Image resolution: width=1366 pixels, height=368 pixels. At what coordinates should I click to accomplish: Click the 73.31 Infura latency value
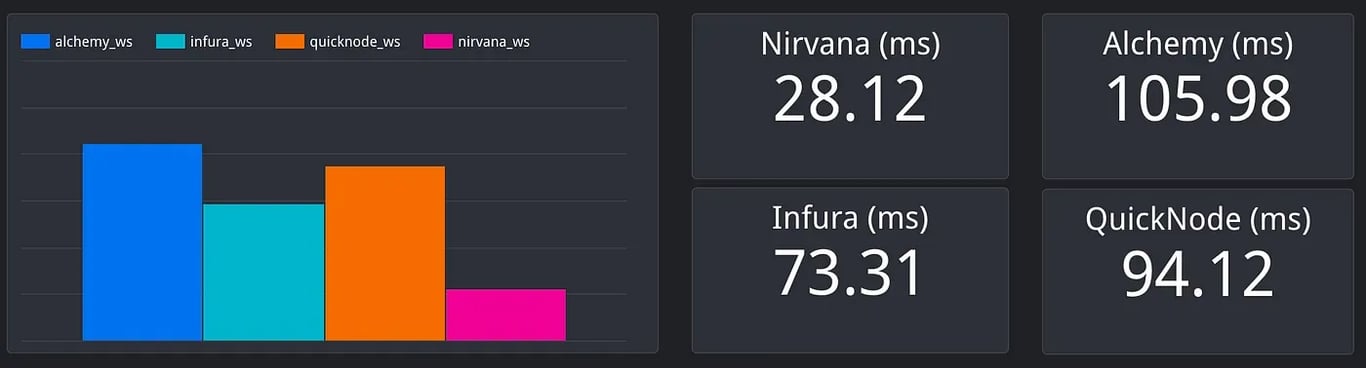(849, 272)
